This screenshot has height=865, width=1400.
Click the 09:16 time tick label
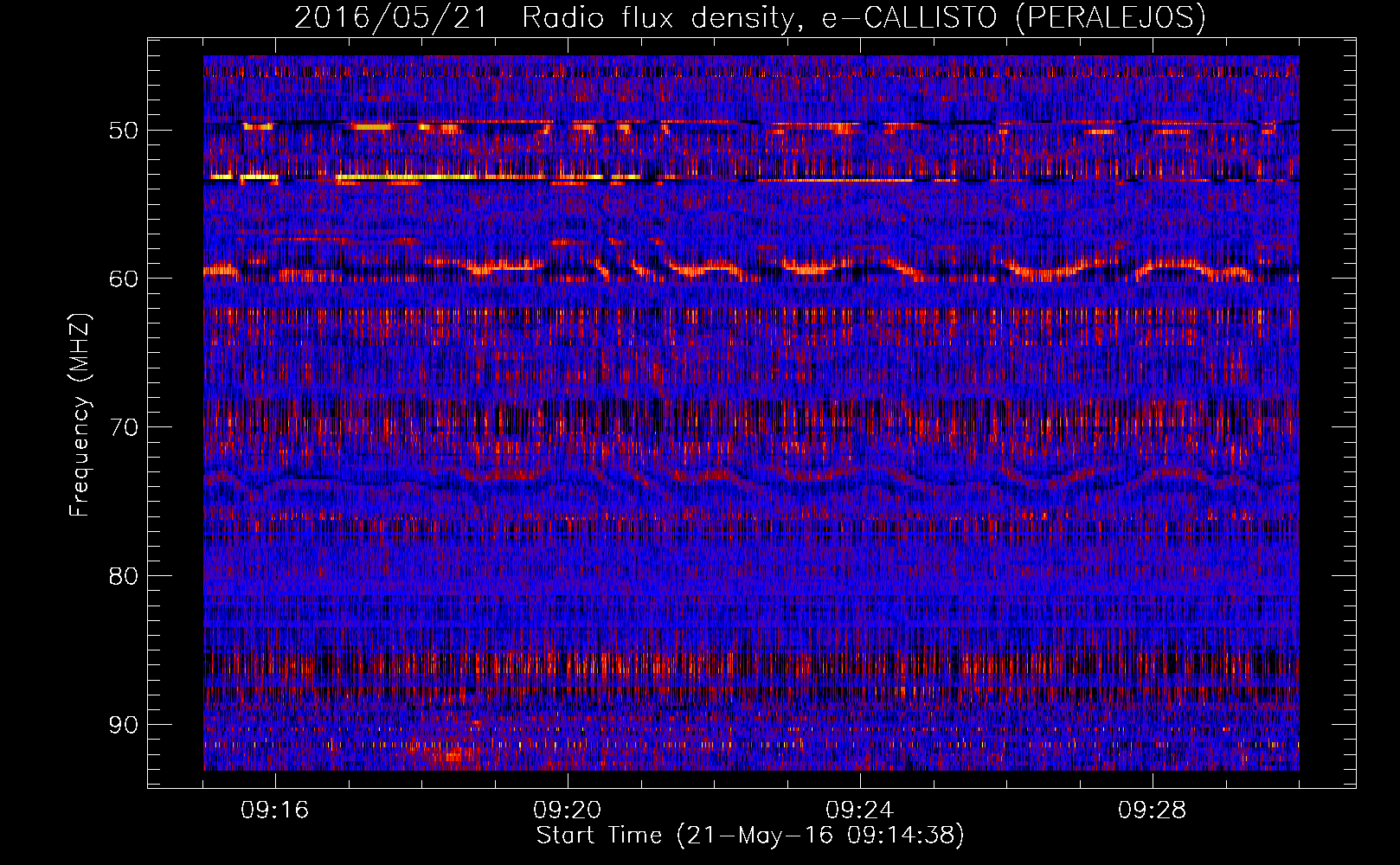275,811
